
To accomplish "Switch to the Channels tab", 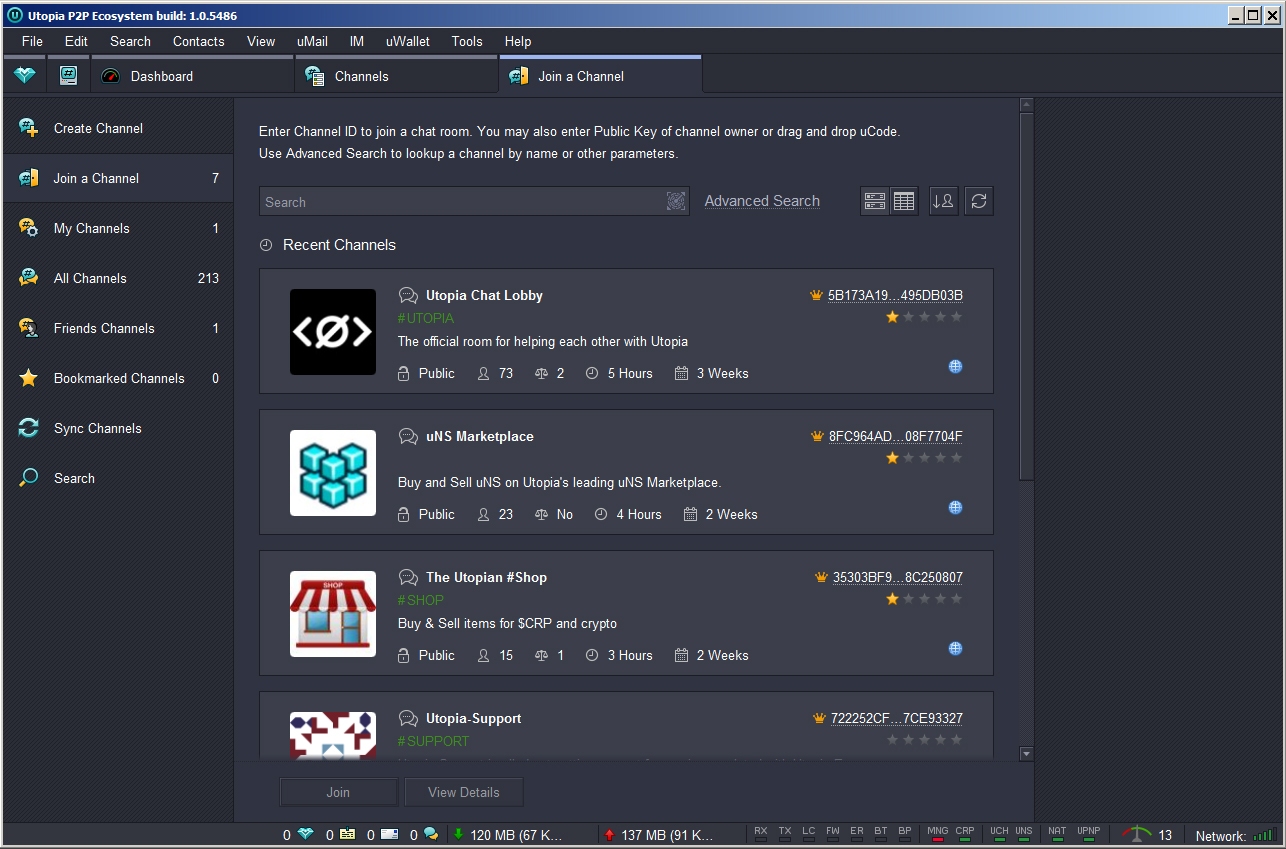I will (x=397, y=76).
